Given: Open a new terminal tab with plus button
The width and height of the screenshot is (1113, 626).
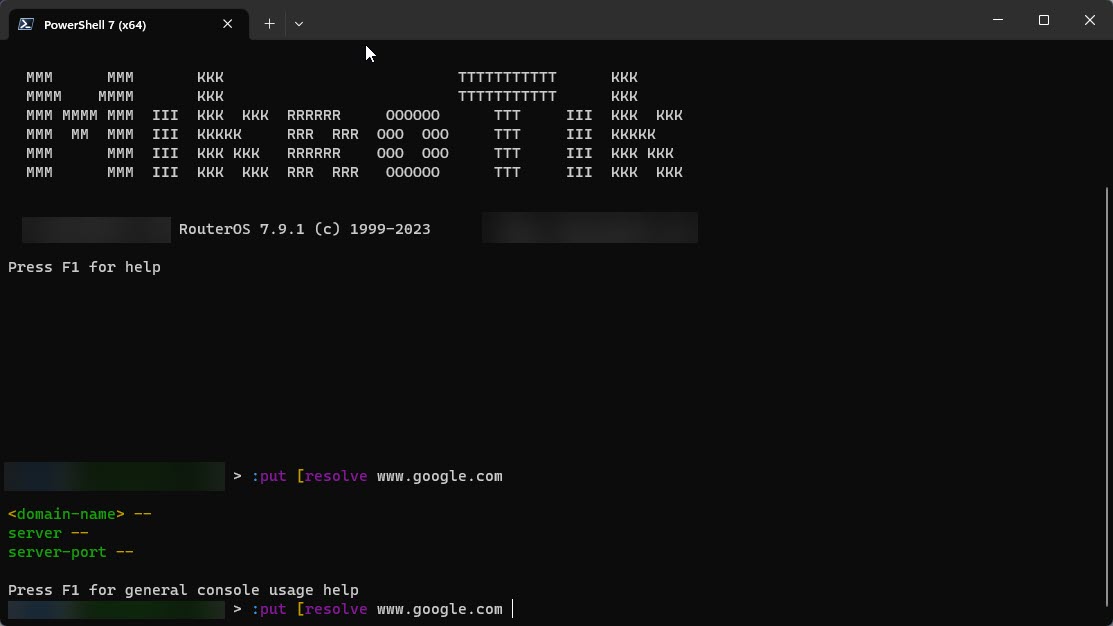Looking at the screenshot, I should pyautogui.click(x=269, y=24).
